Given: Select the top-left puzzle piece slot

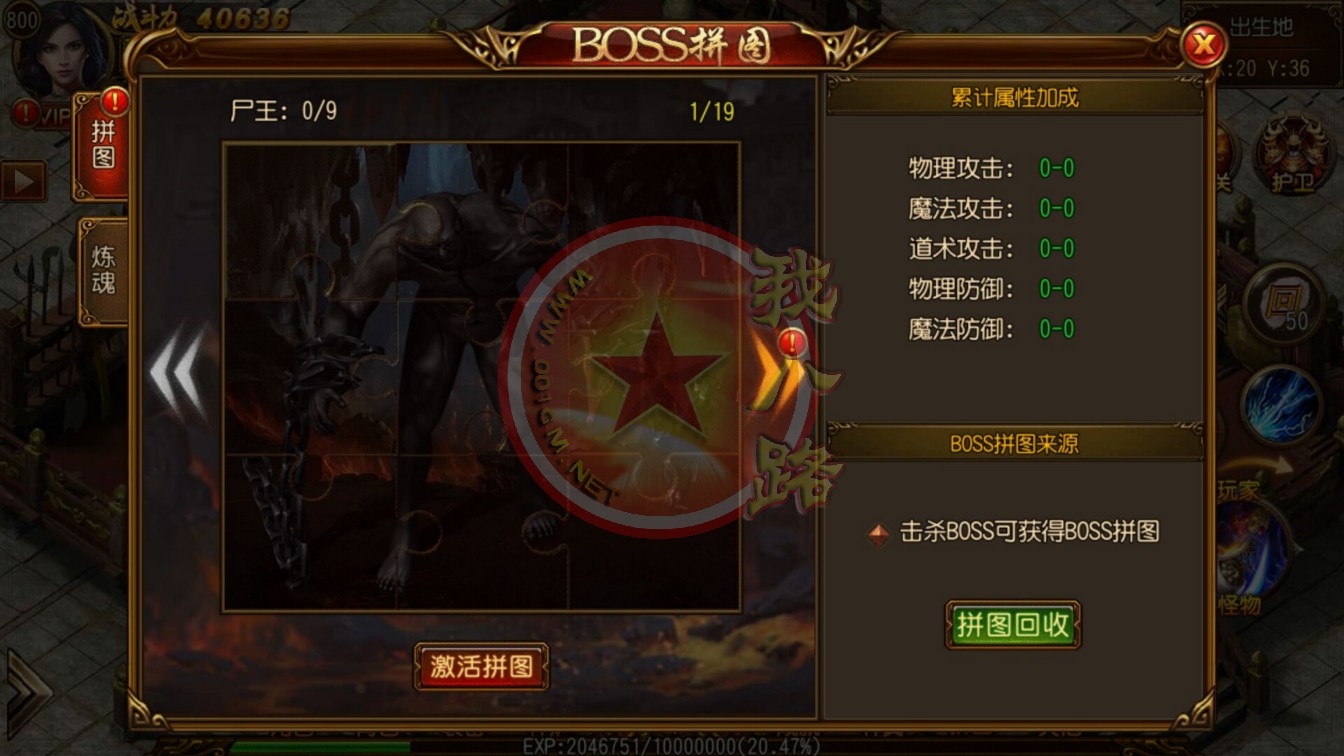Looking at the screenshot, I should [x=310, y=220].
